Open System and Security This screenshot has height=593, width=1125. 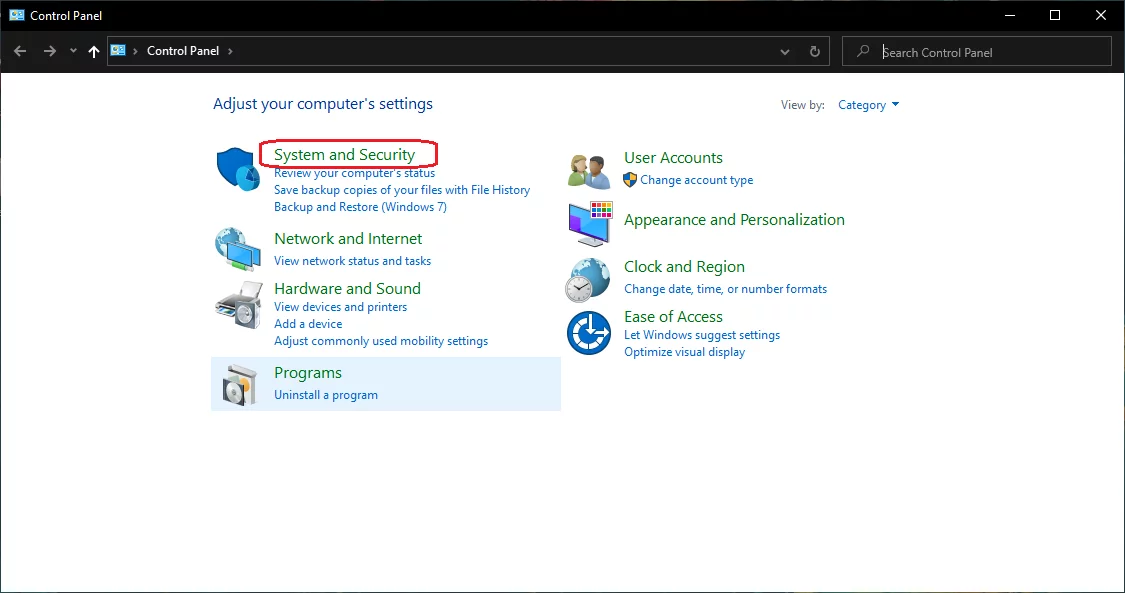pos(344,154)
